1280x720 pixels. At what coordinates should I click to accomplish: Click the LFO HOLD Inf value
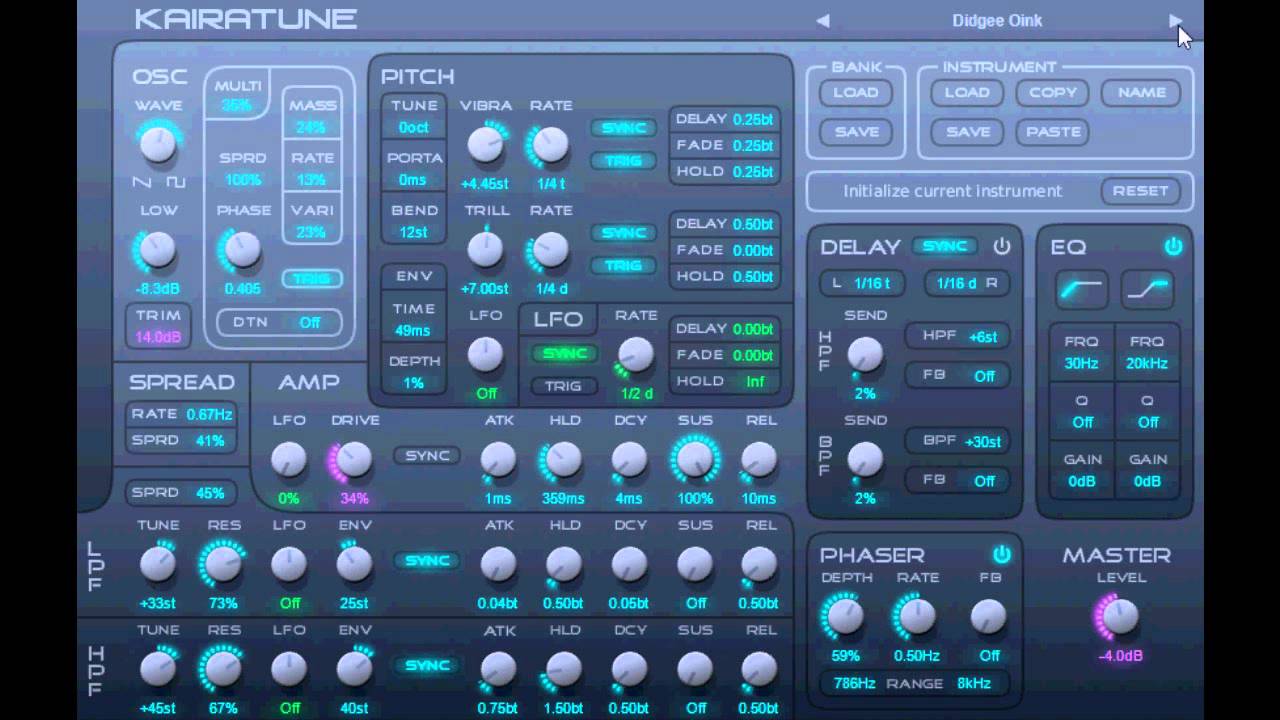point(753,382)
